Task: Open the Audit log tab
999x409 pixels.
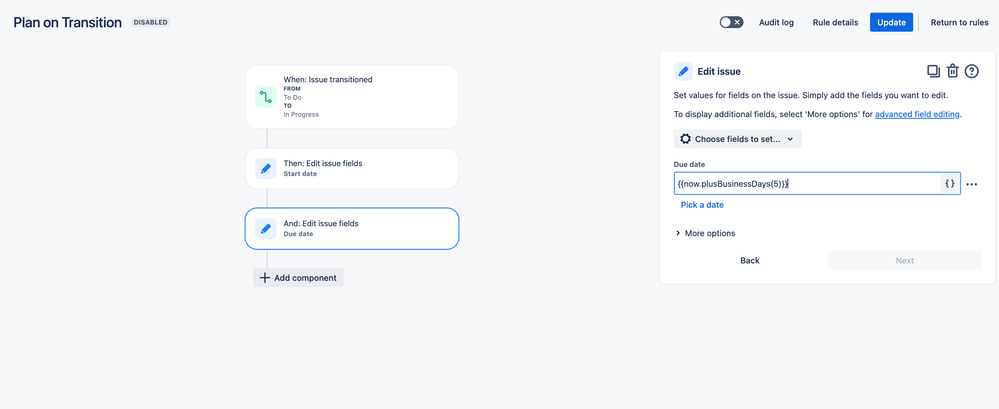Action: (x=776, y=22)
